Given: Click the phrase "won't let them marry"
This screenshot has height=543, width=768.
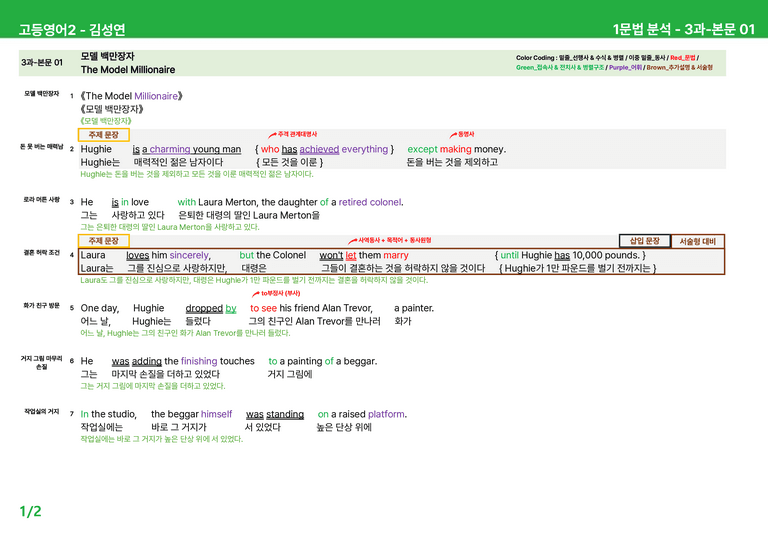Looking at the screenshot, I should pos(364,255).
